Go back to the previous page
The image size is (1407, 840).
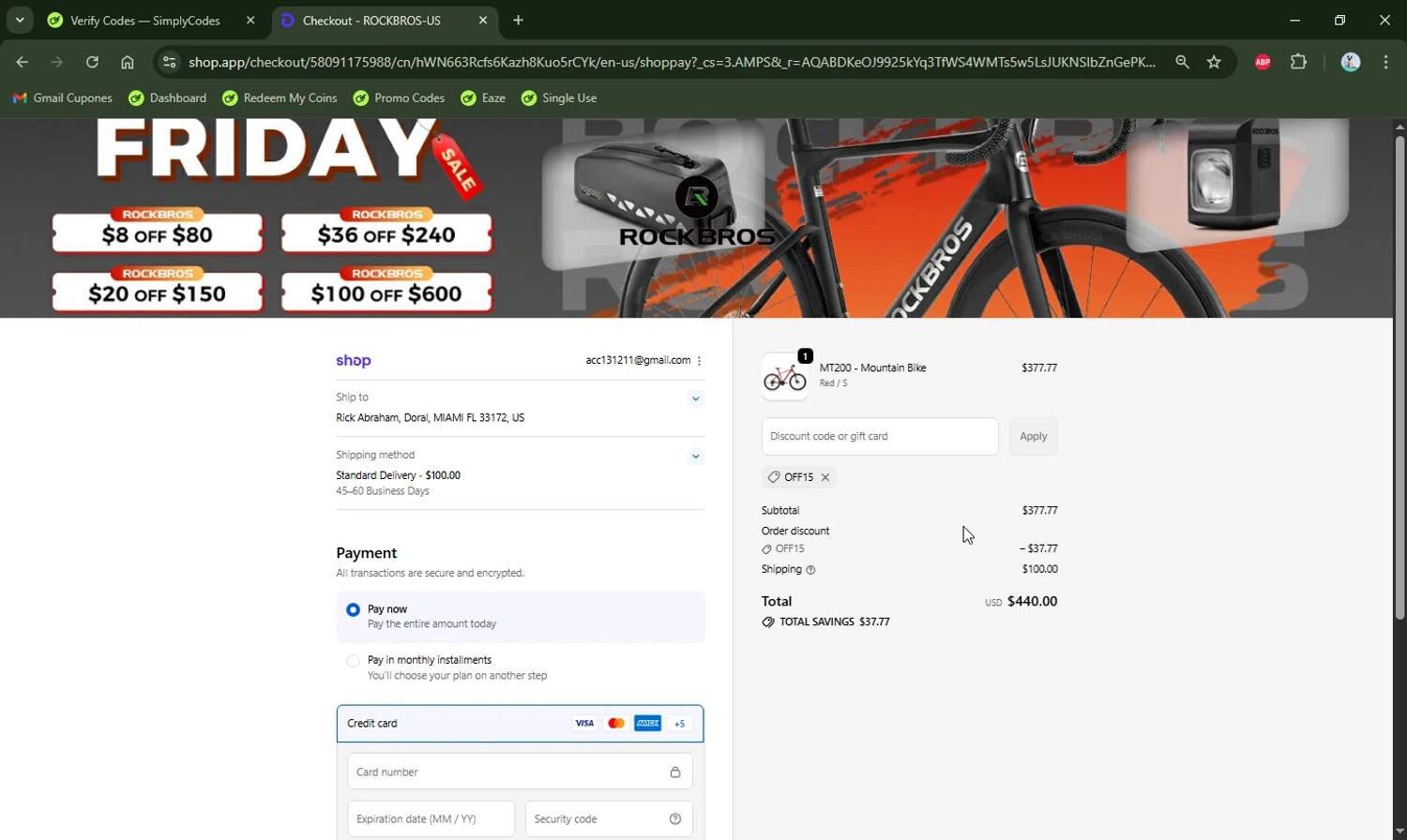click(22, 62)
